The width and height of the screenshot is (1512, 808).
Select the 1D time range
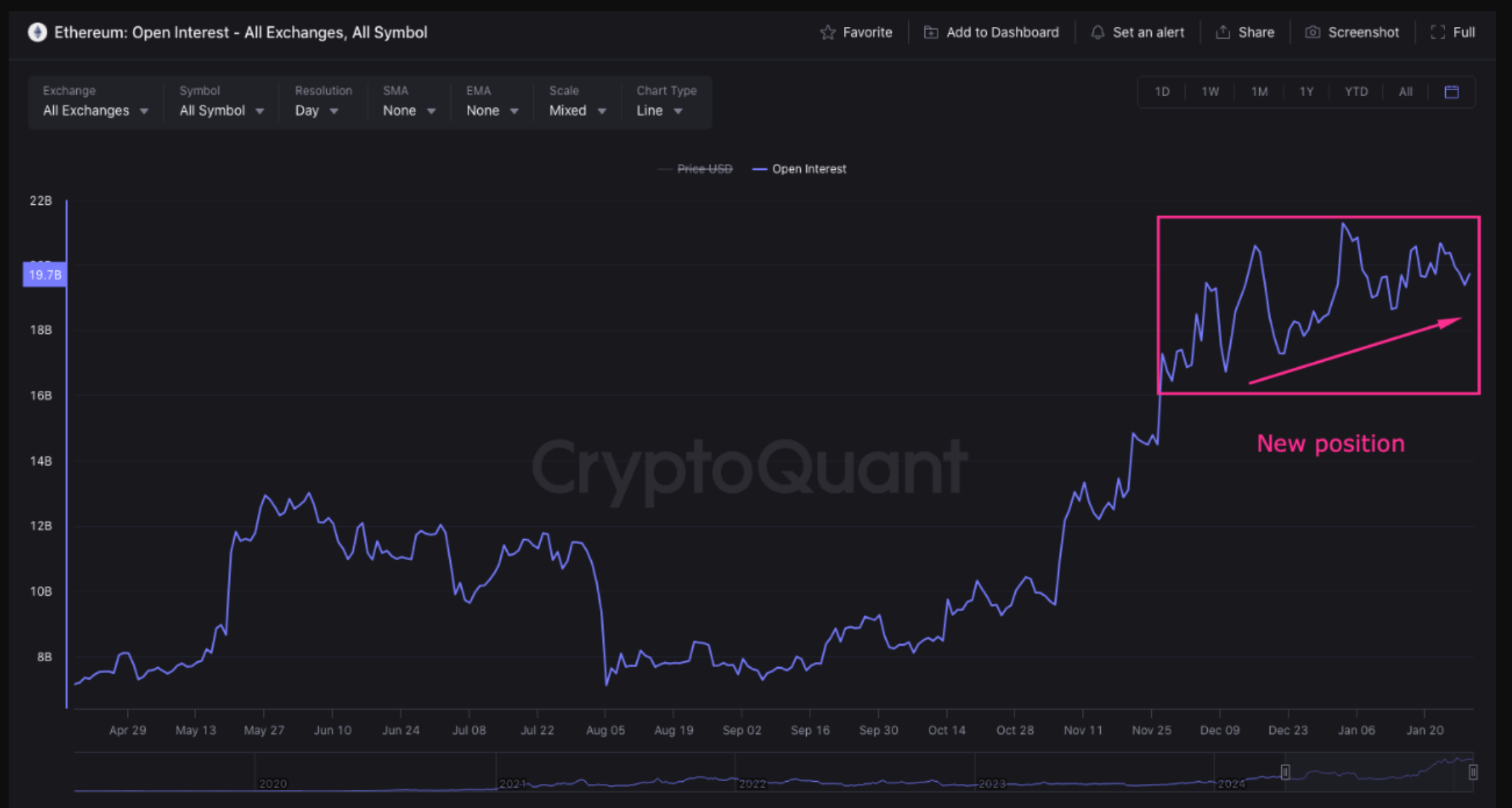1162,92
